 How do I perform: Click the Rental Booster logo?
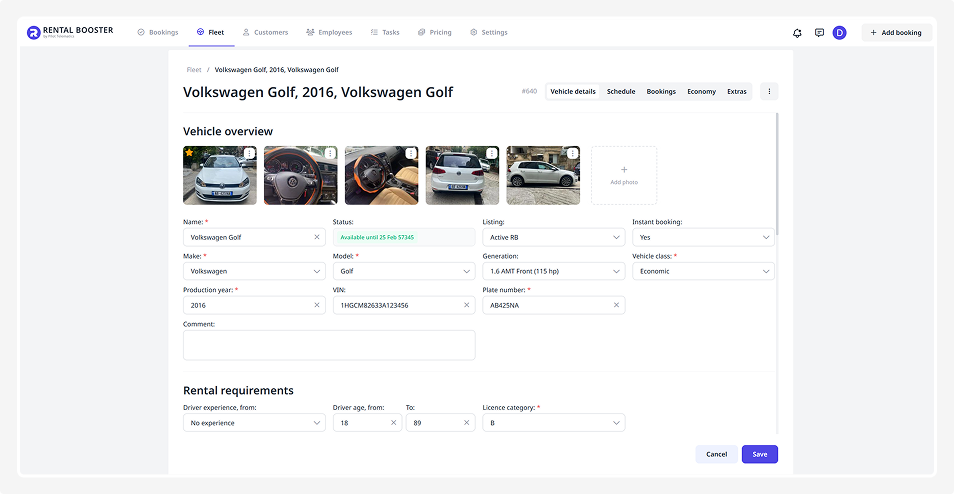tap(70, 32)
